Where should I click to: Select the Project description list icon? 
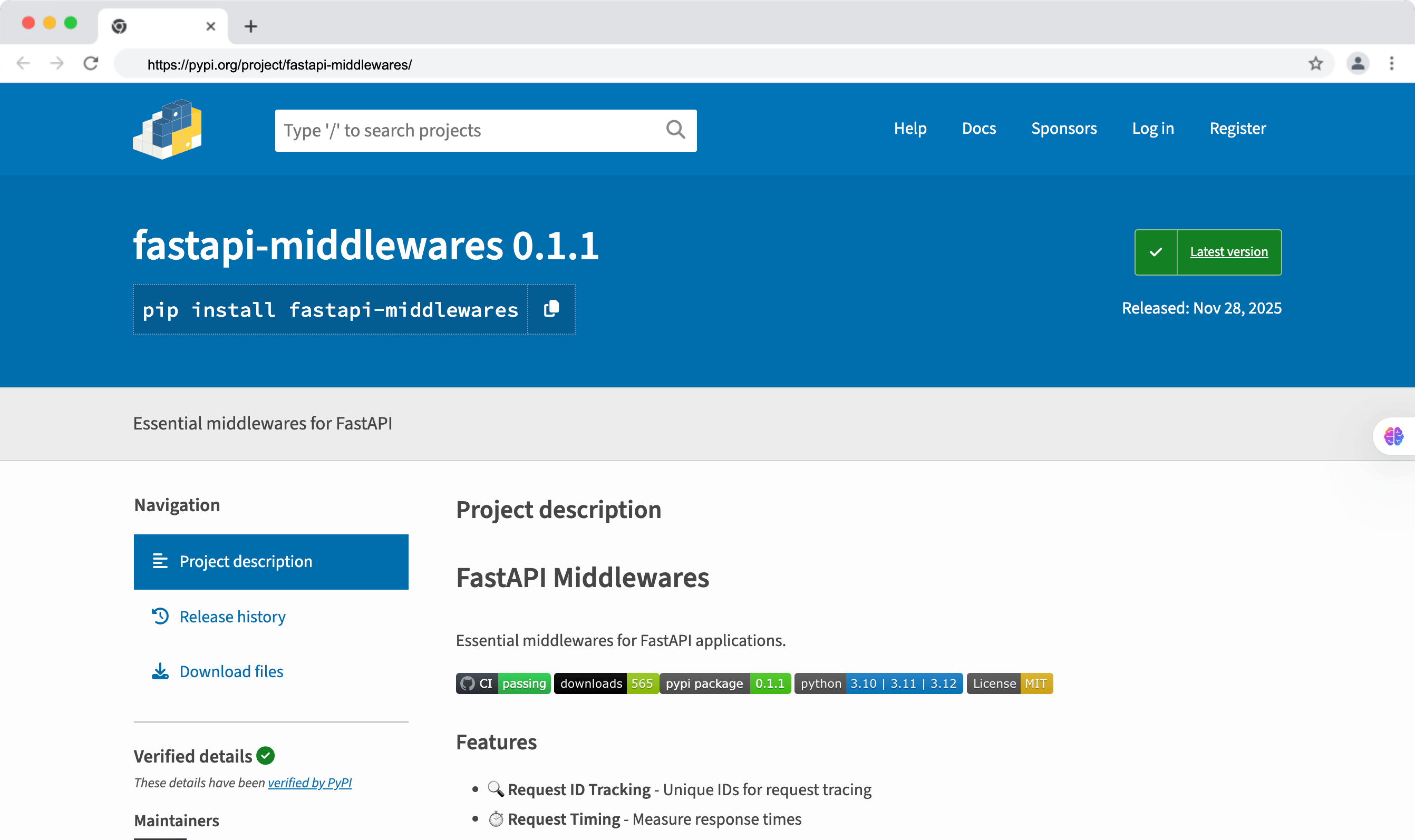click(x=160, y=561)
